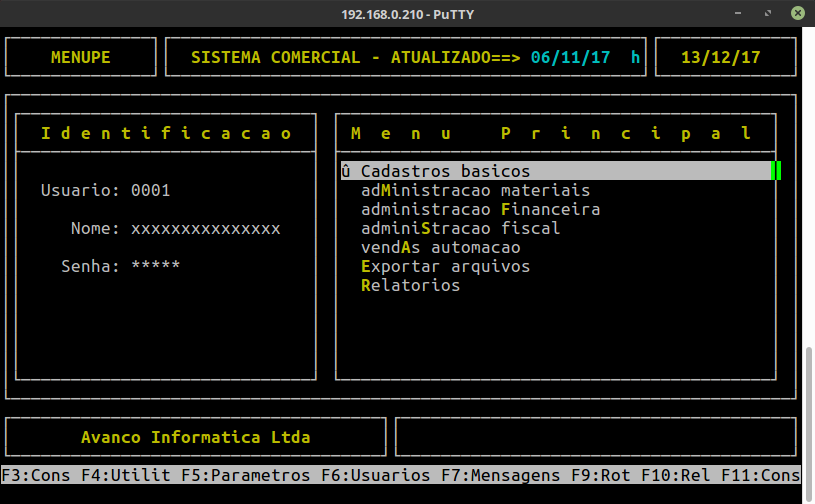Click the green cursor block beside Cadastros basicos
The image size is (815, 504).
point(776,171)
